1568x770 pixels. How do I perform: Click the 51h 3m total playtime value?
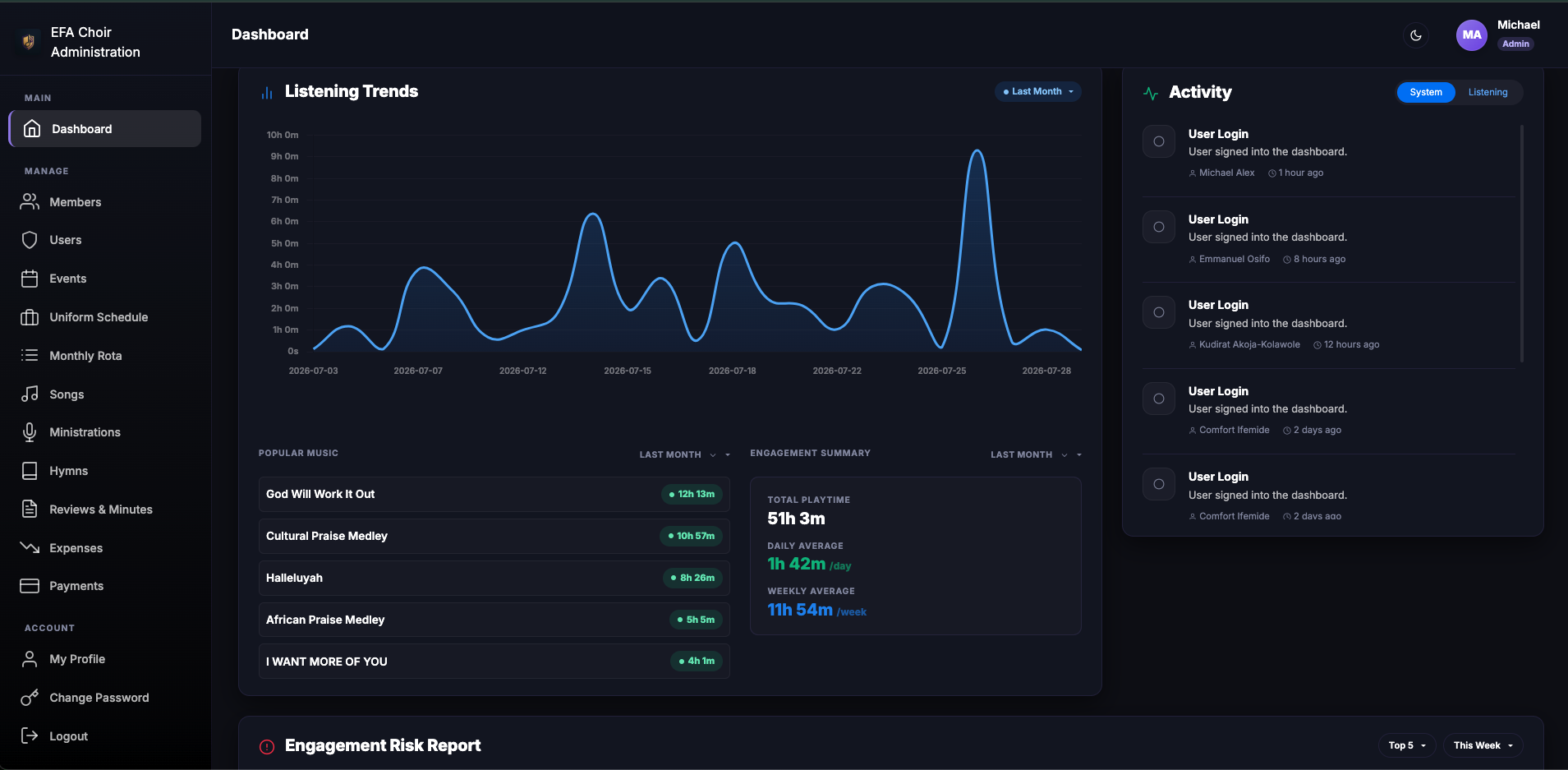796,519
